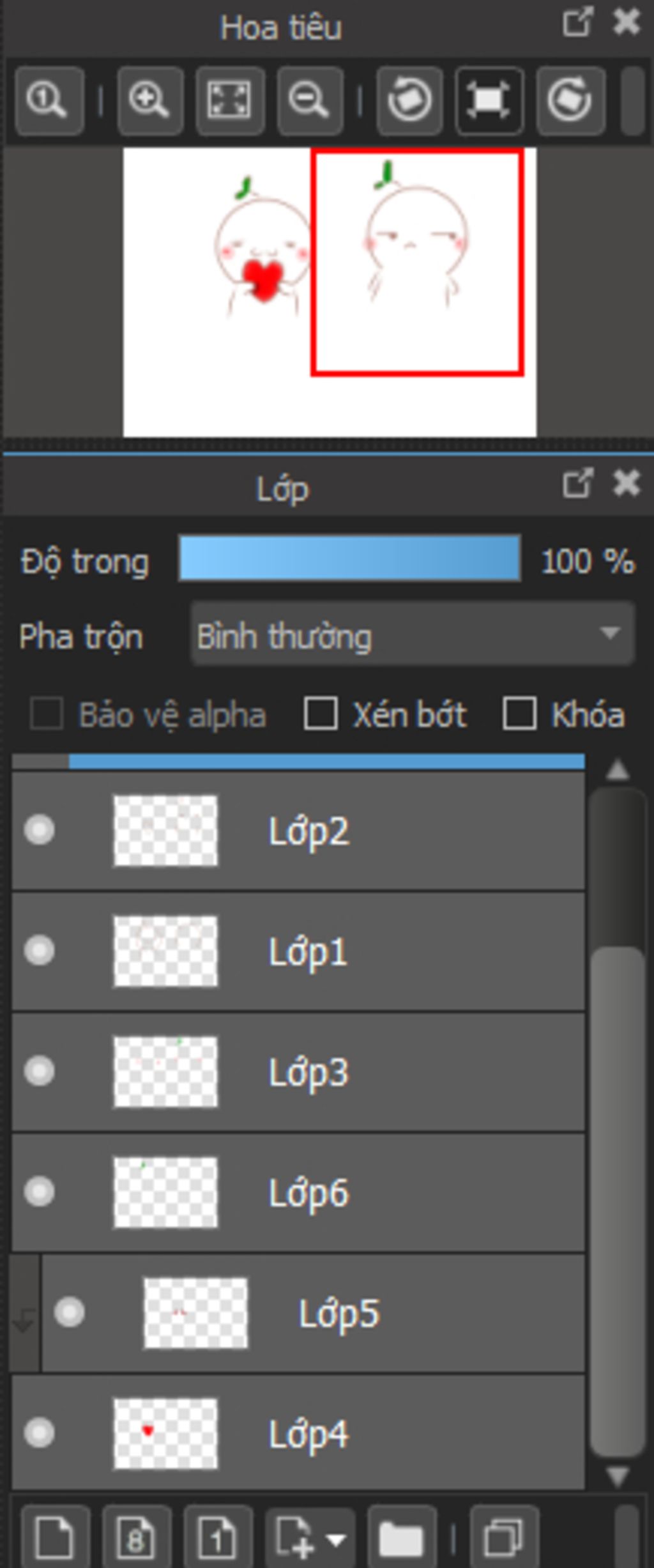
Task: Add a new 1-bit layer
Action: pos(218,1537)
